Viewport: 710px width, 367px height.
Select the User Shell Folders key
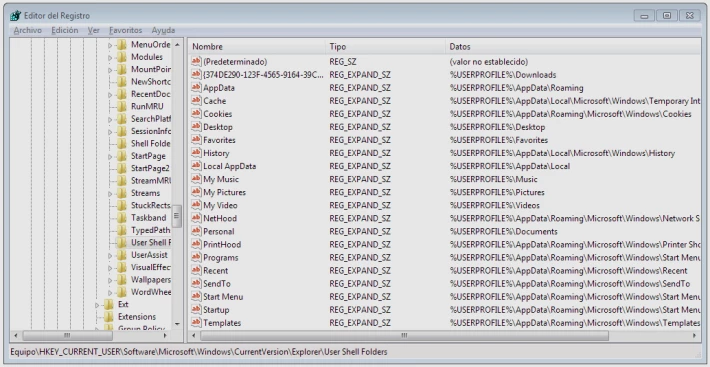click(x=150, y=243)
